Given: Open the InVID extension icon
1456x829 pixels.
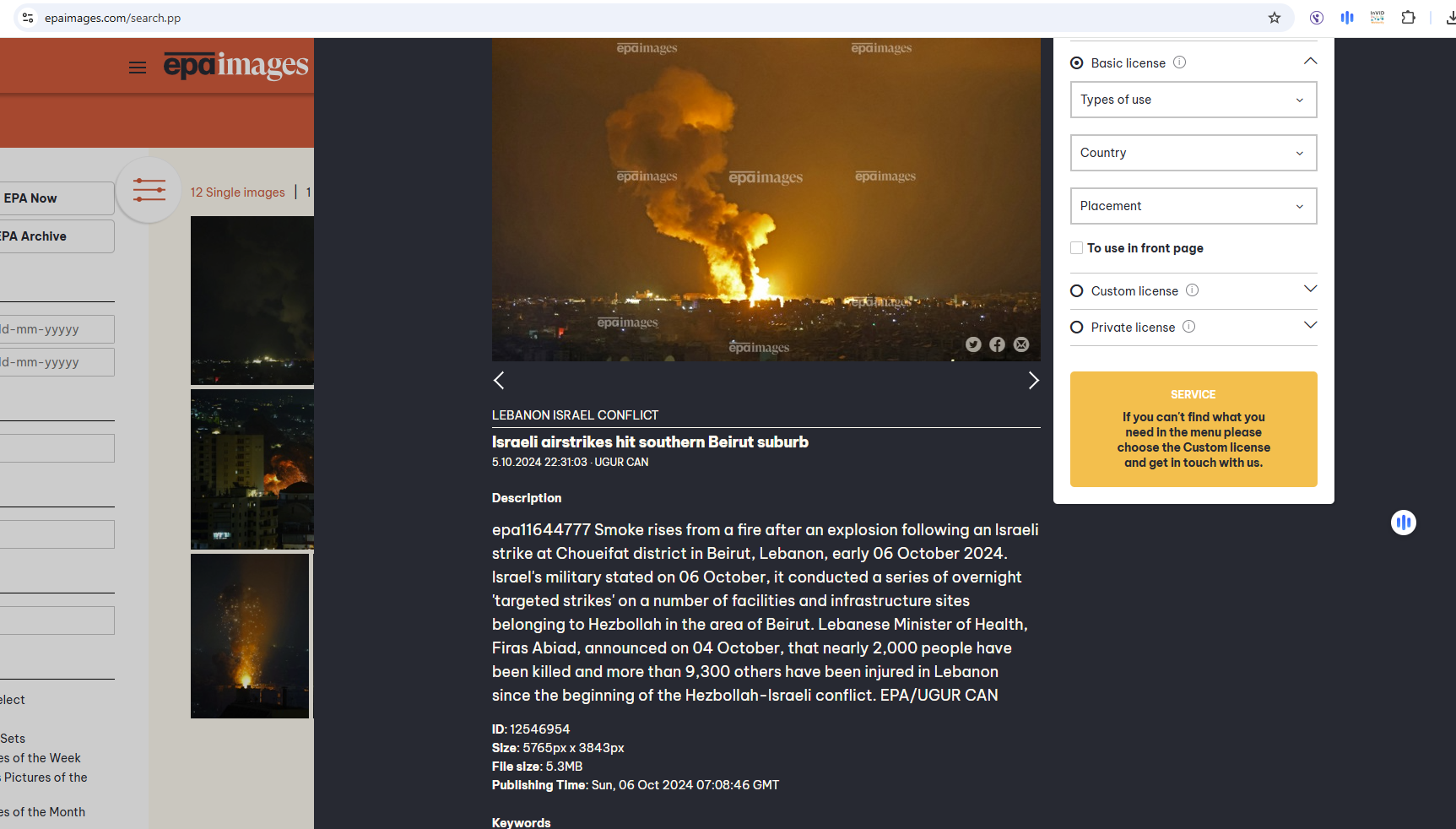Looking at the screenshot, I should [x=1378, y=18].
